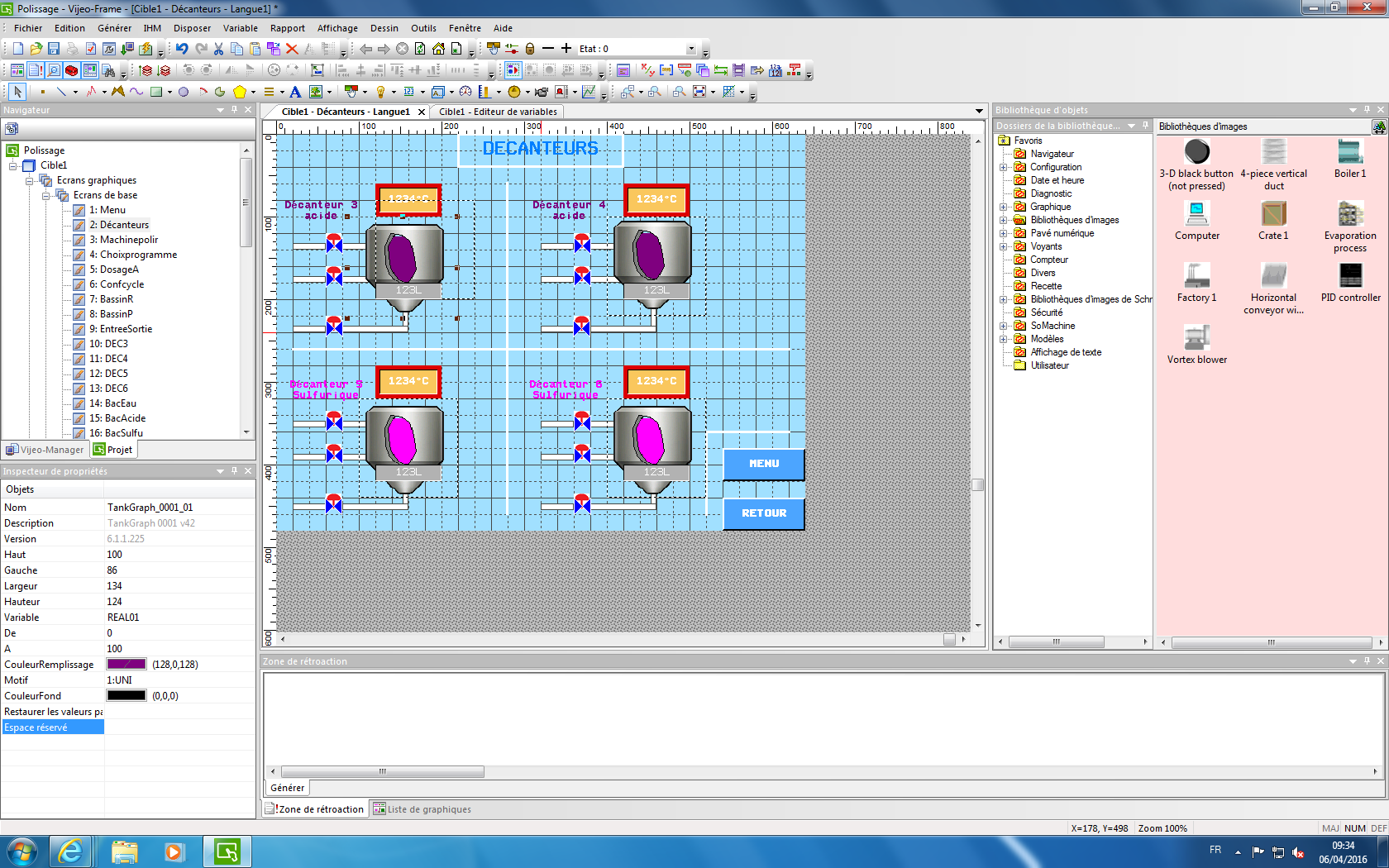Click the Save icon in the toolbar

click(x=54, y=49)
